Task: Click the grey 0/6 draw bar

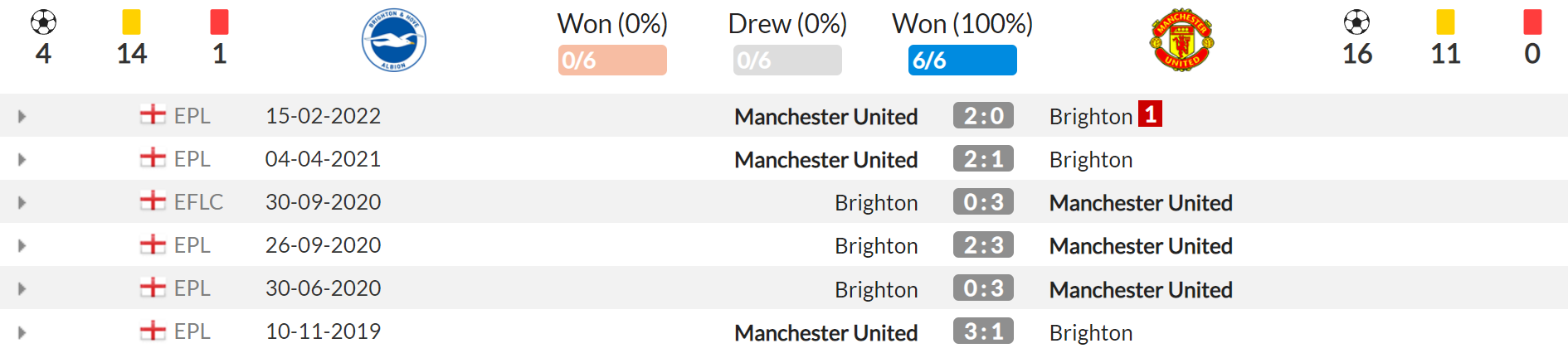Action: [x=787, y=60]
